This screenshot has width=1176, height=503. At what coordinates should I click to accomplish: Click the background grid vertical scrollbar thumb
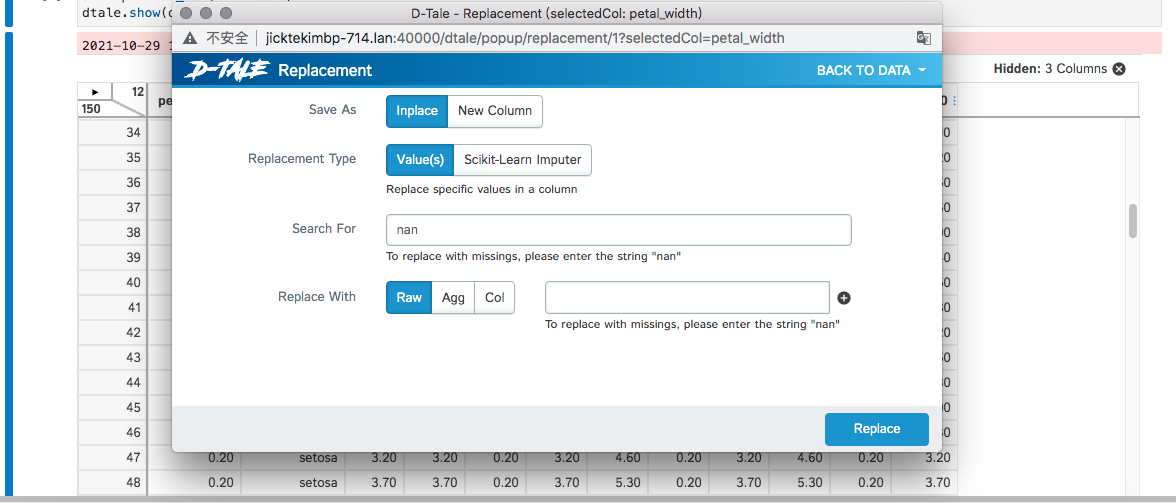tap(1133, 221)
